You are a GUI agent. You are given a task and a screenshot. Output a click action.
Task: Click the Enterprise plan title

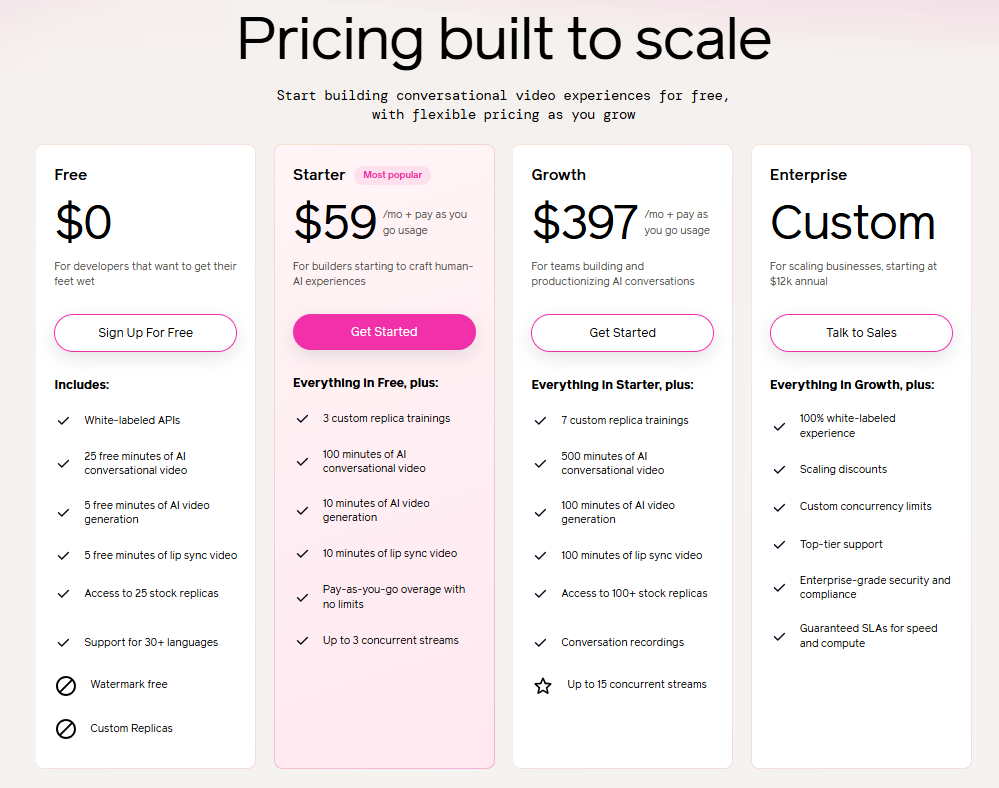coord(809,175)
